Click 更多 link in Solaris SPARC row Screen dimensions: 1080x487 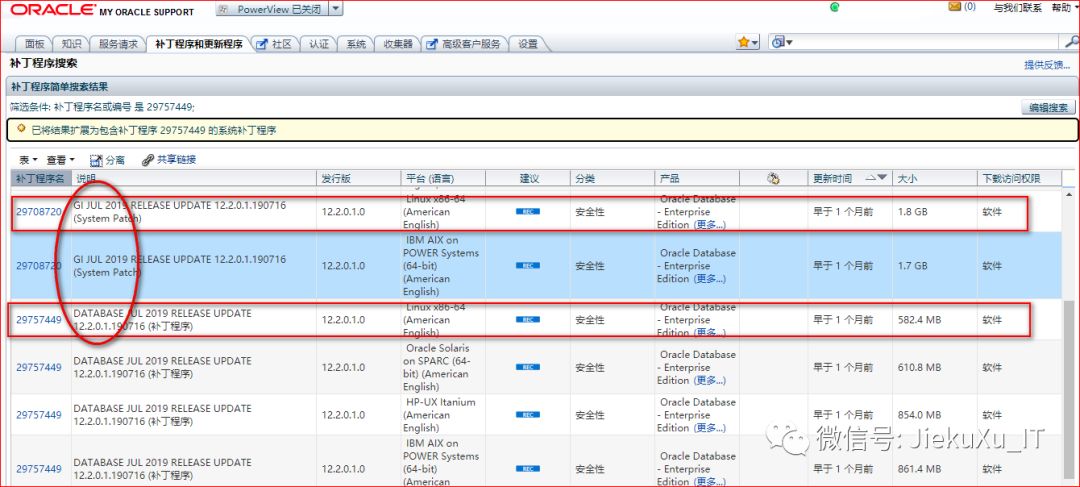pyautogui.click(x=709, y=381)
